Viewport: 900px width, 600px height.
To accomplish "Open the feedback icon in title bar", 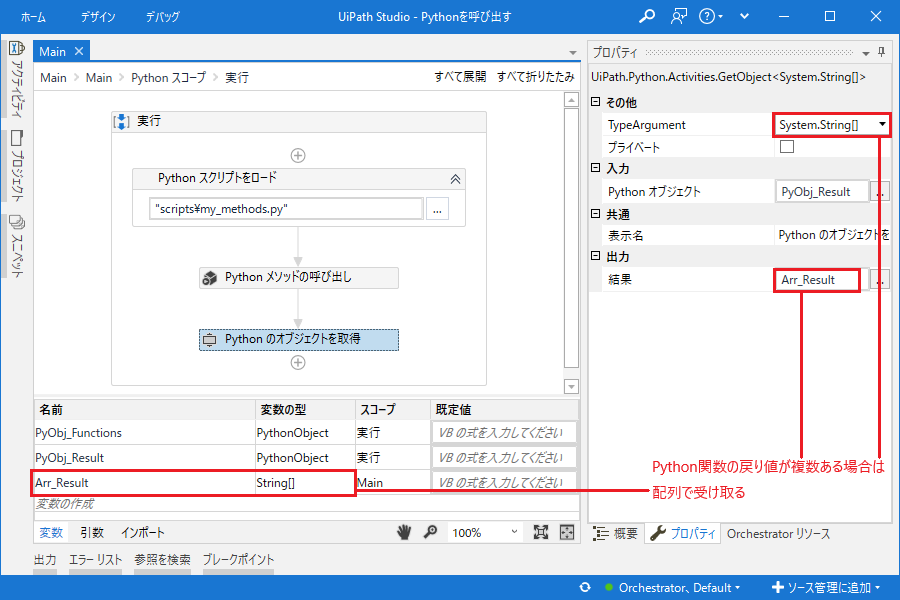I will (x=679, y=16).
